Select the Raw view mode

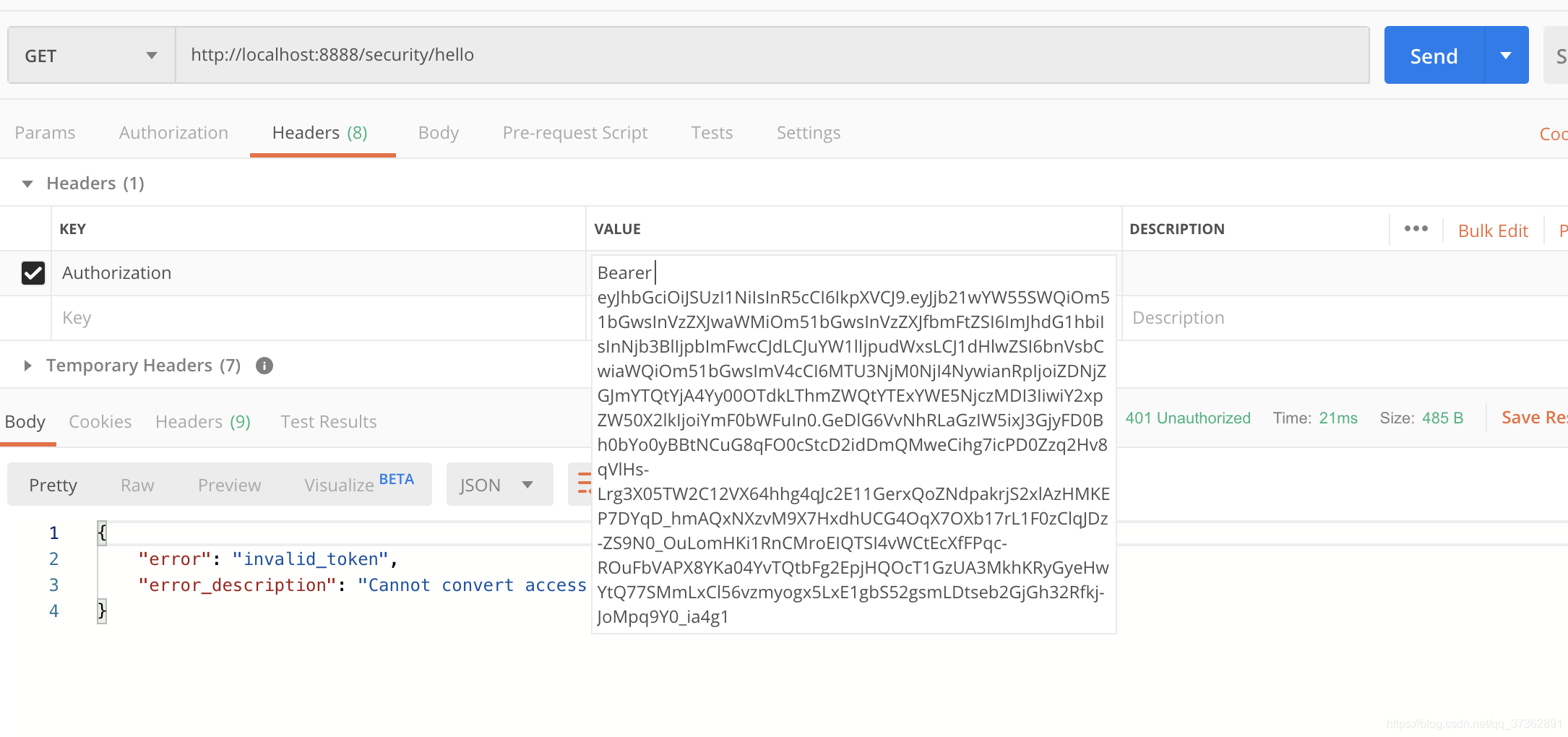pos(137,485)
